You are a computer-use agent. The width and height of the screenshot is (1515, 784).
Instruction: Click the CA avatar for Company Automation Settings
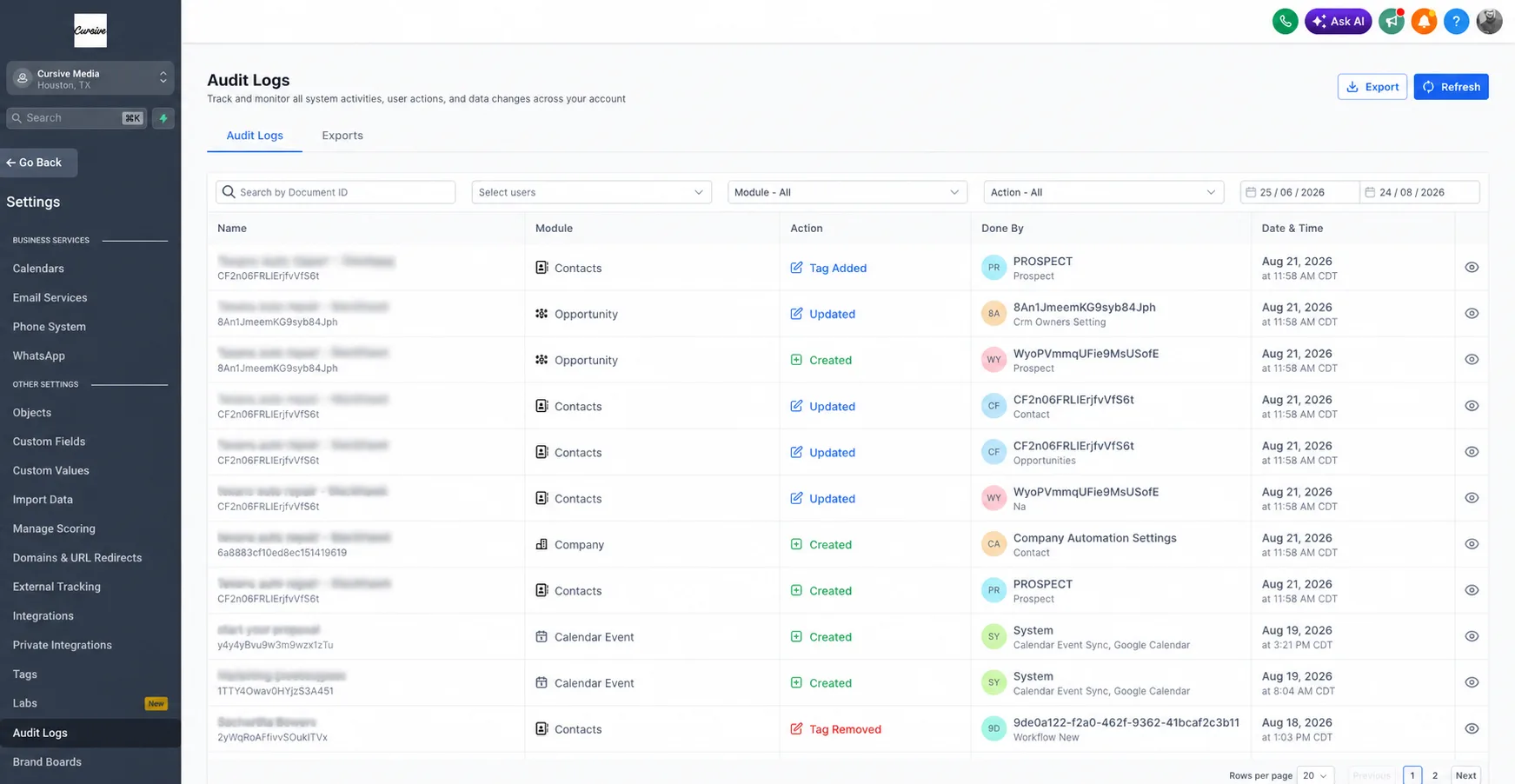point(993,544)
